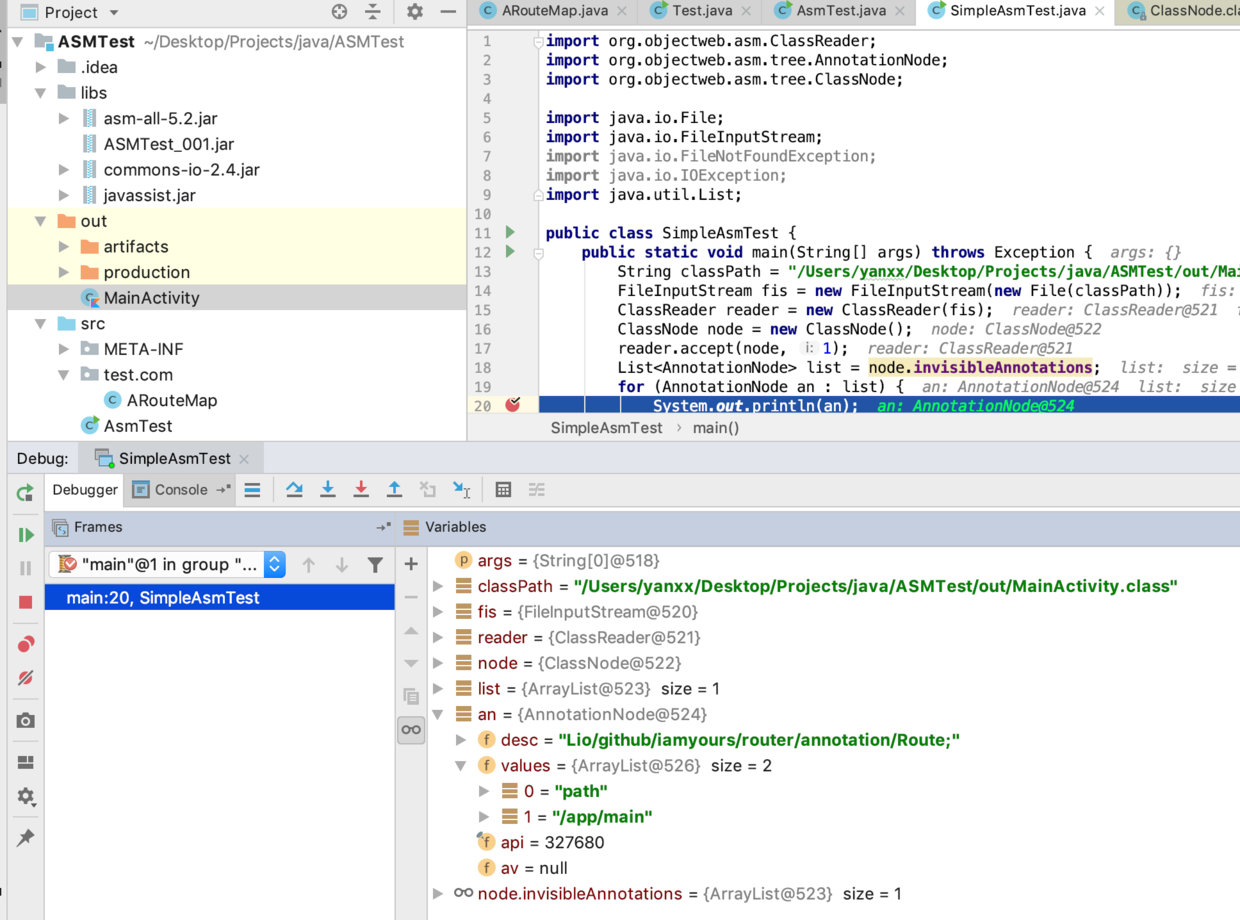1240x920 pixels.
Task: Toggle watches glasses view button
Action: [x=411, y=730]
